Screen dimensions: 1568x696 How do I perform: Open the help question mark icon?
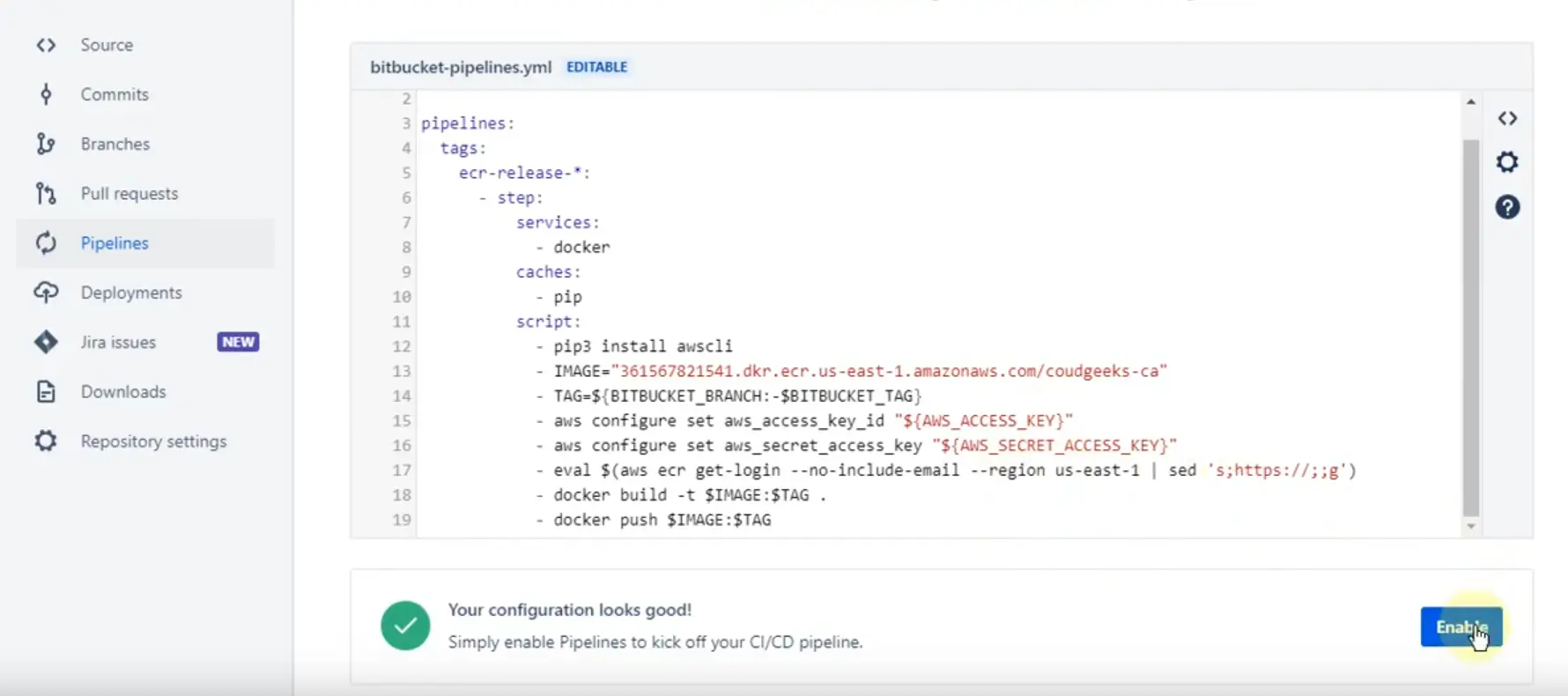pos(1507,207)
